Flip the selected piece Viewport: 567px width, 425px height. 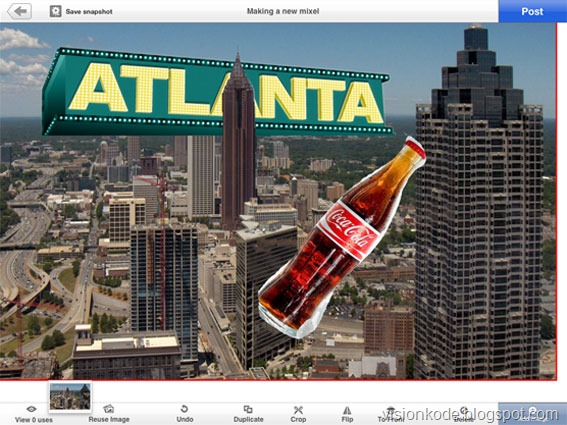(x=347, y=413)
